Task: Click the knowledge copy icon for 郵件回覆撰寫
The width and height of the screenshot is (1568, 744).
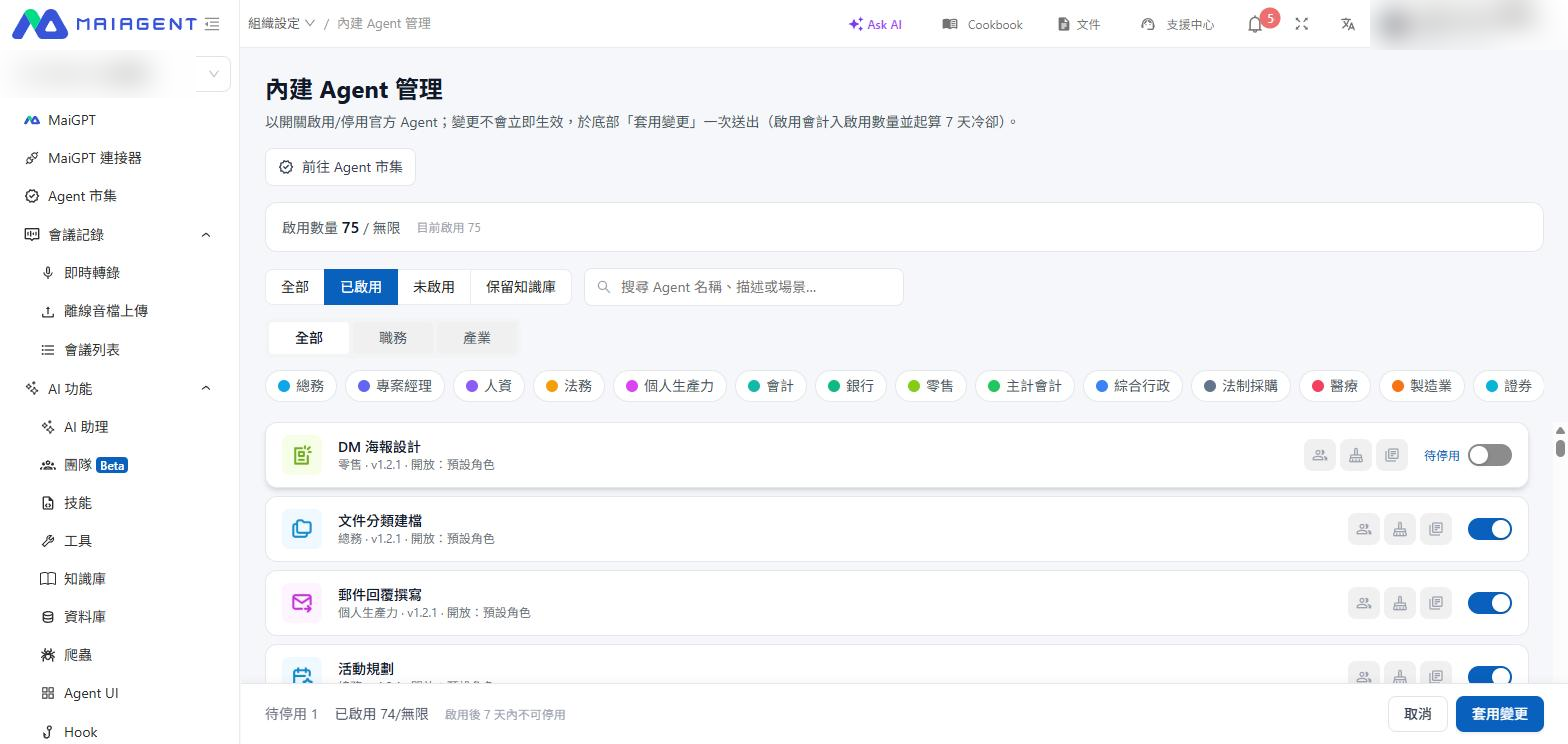Action: pyautogui.click(x=1436, y=603)
